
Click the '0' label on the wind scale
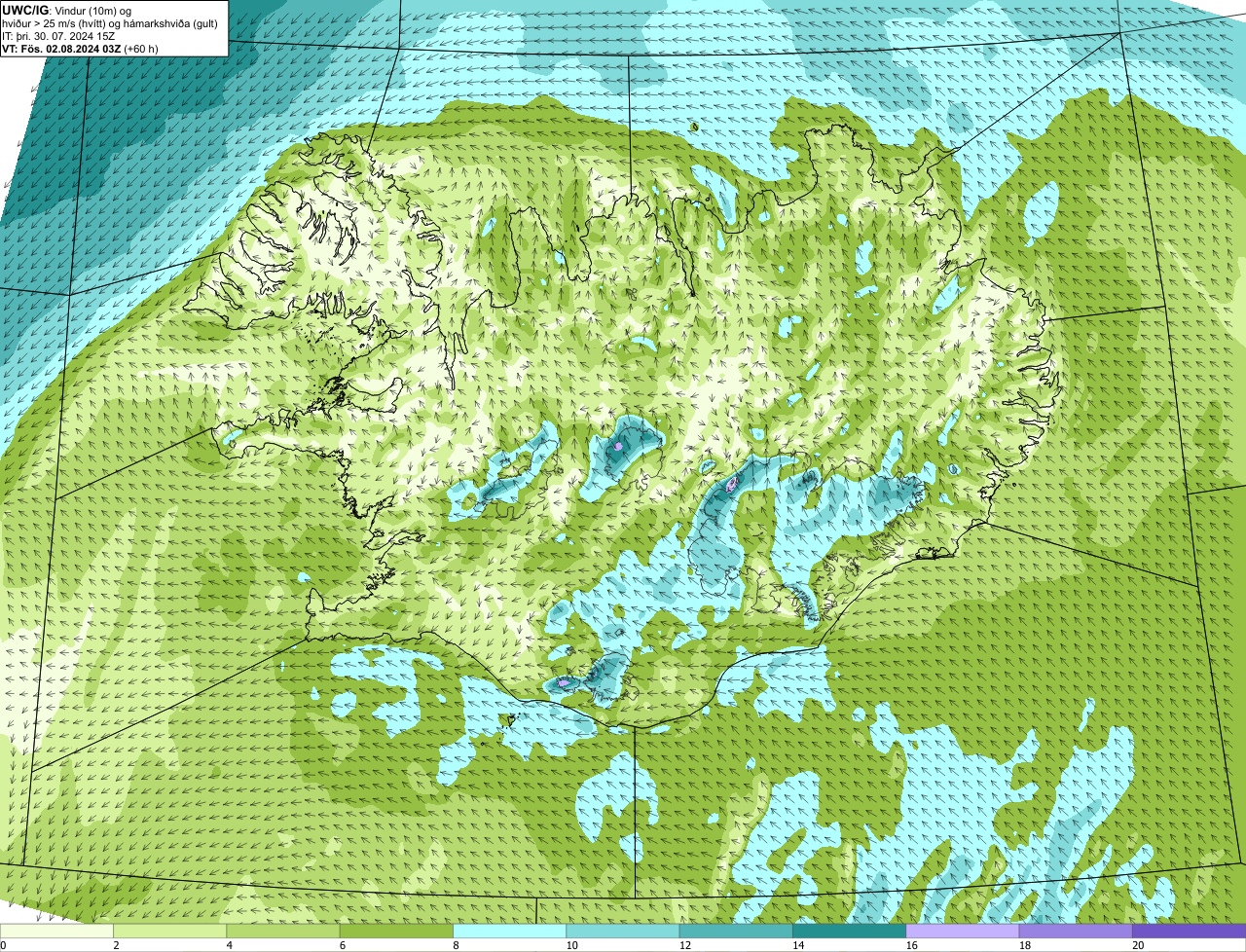pos(3,945)
